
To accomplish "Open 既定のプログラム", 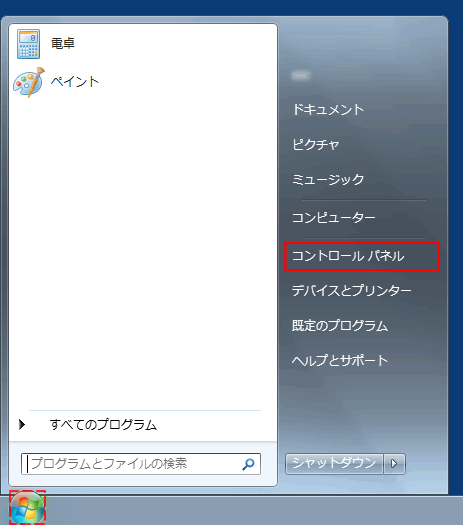I will [x=340, y=325].
